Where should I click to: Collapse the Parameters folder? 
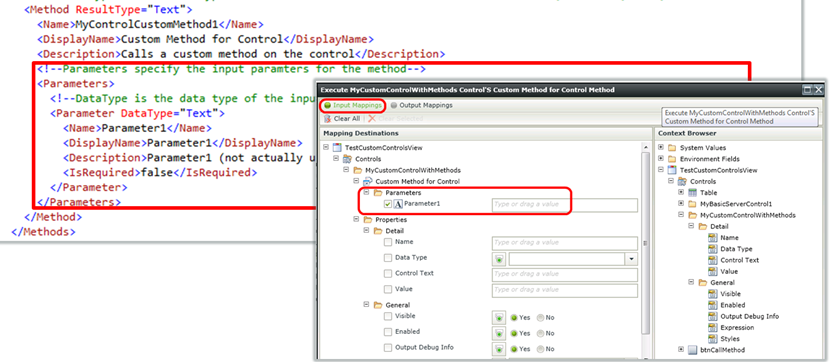click(x=366, y=192)
